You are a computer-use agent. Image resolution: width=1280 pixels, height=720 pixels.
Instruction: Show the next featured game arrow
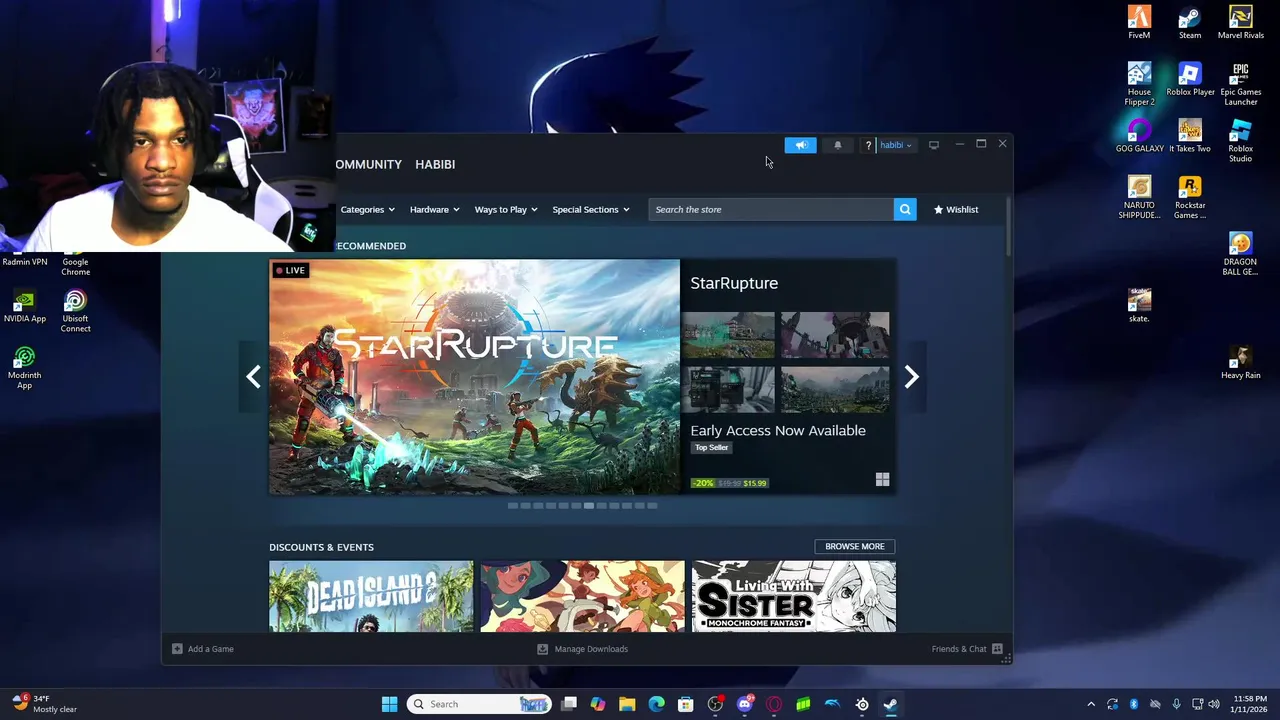point(911,377)
